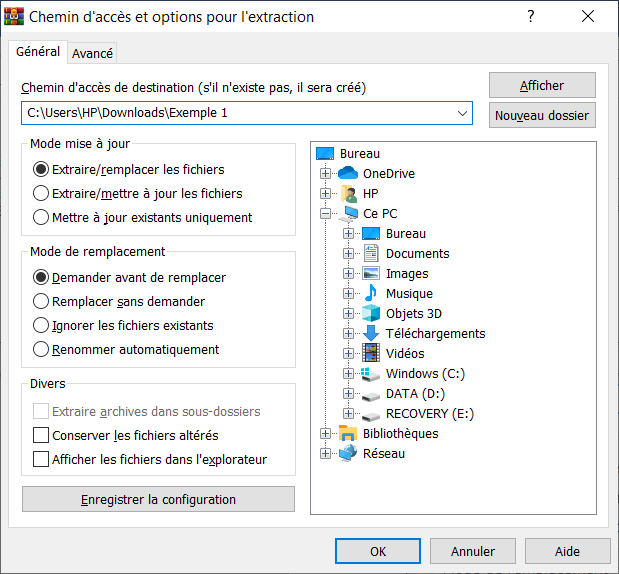Click the Bureau icon under Ce PC
Viewport: 619px width, 574px height.
(371, 234)
